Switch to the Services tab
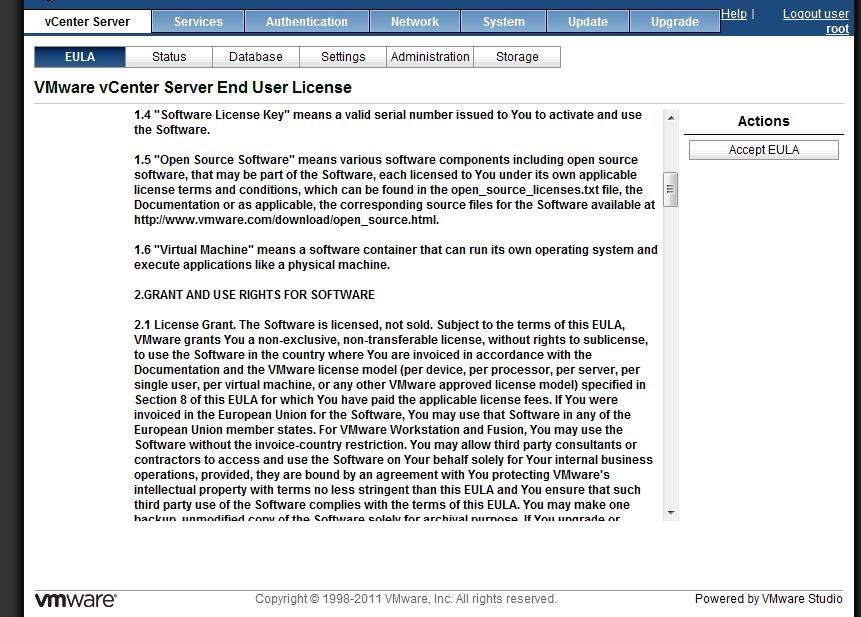Image resolution: width=861 pixels, height=617 pixels. point(198,22)
